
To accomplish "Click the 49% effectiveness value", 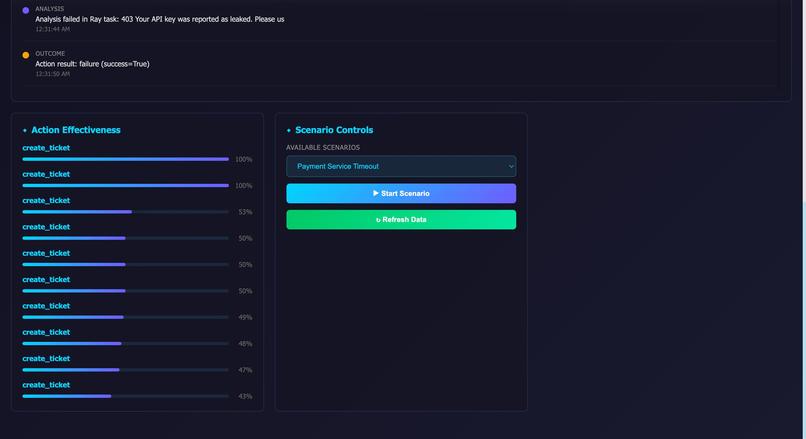I will point(245,317).
